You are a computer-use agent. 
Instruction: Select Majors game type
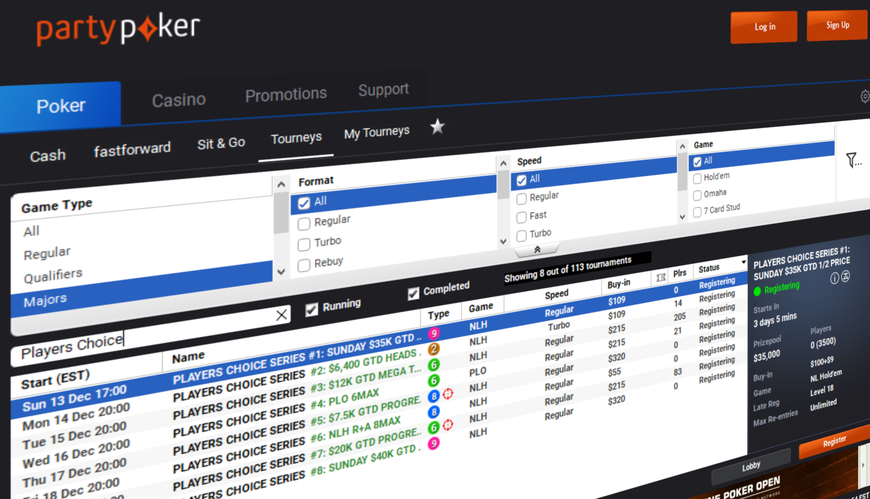pyautogui.click(x=141, y=291)
